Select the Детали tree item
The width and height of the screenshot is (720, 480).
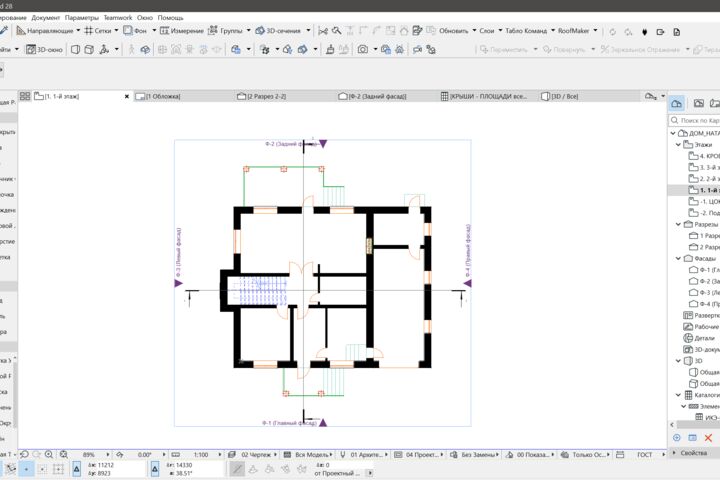coord(699,338)
